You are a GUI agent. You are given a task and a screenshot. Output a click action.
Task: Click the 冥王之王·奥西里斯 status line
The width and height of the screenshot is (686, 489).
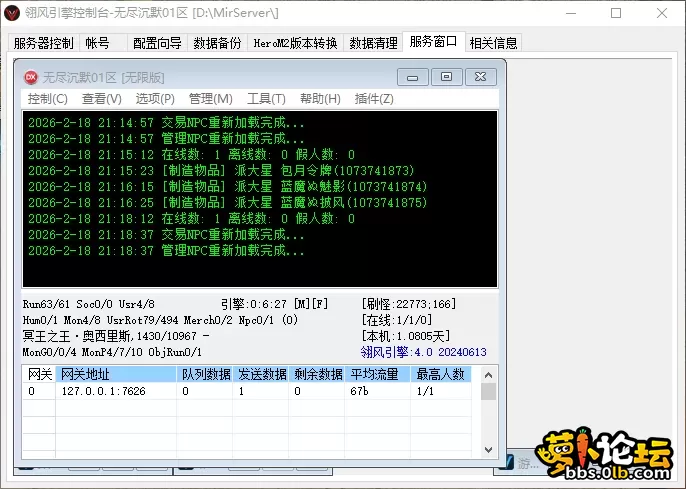(x=116, y=336)
